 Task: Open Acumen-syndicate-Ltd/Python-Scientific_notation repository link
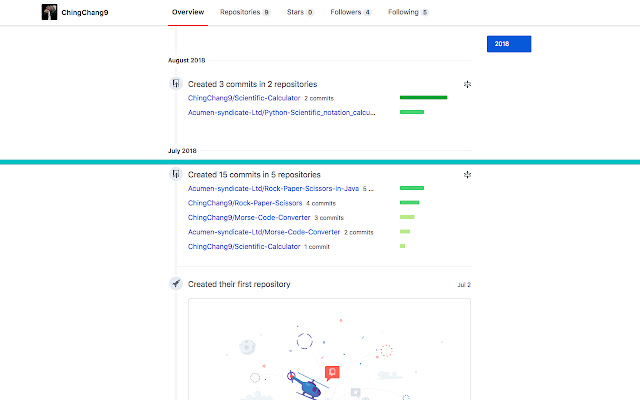pos(282,112)
